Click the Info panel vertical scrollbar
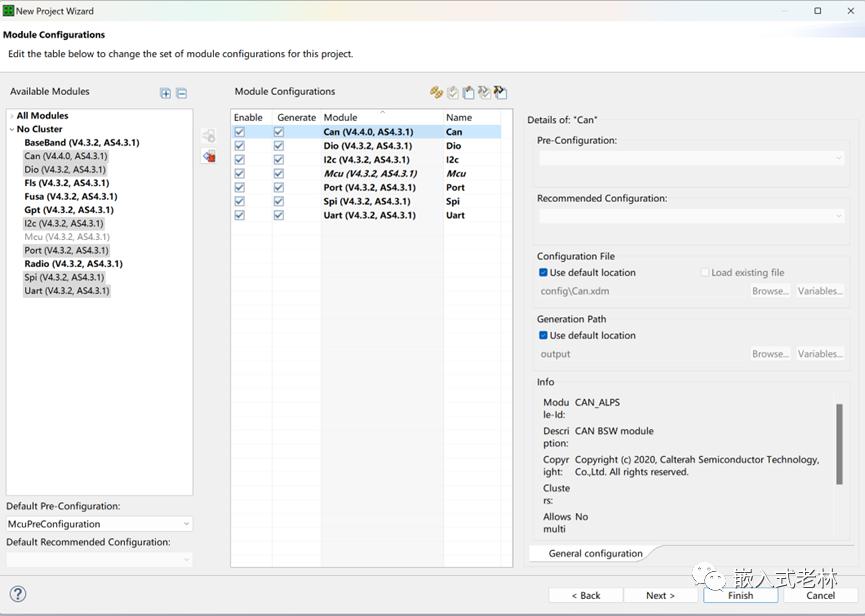Screen dimensions: 865x616 click(x=839, y=444)
